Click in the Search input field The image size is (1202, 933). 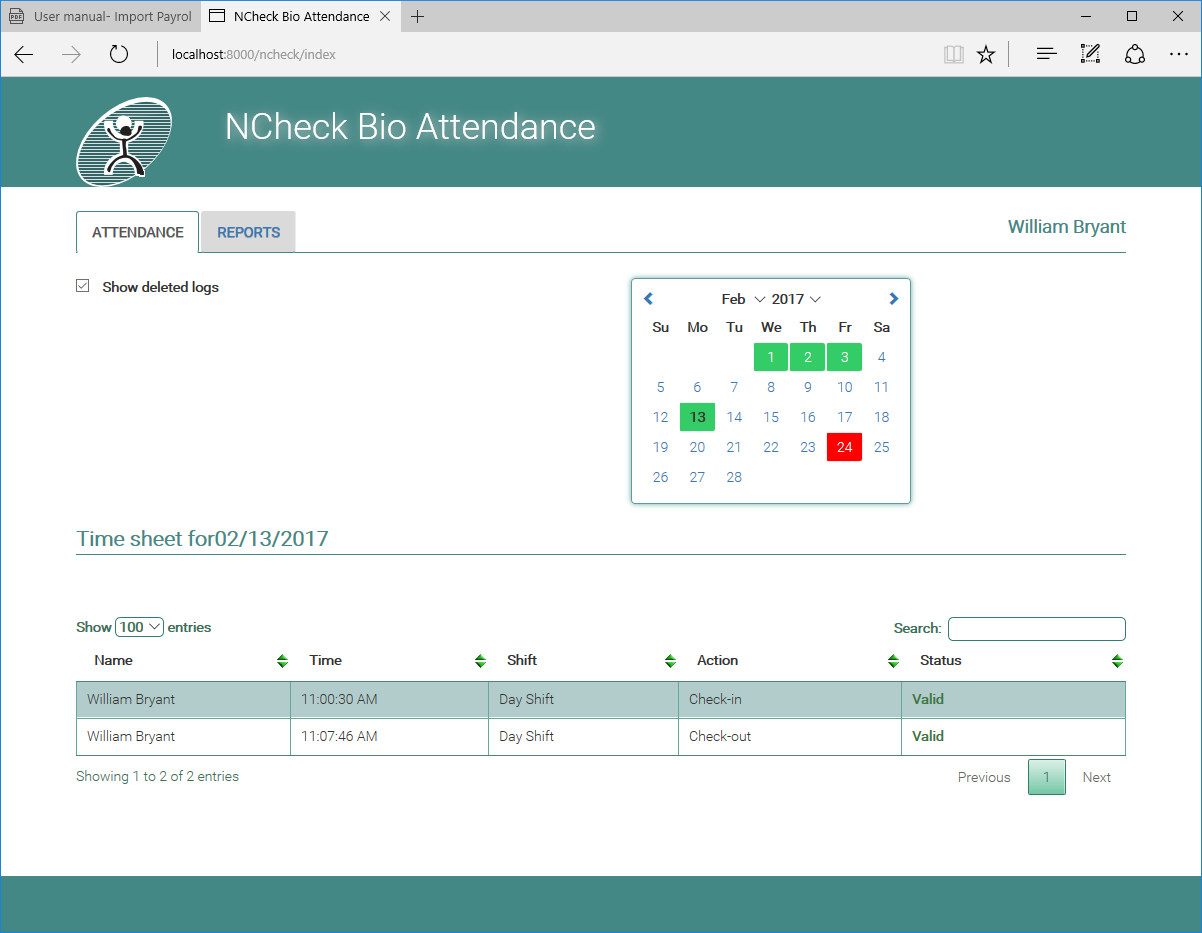point(1036,629)
